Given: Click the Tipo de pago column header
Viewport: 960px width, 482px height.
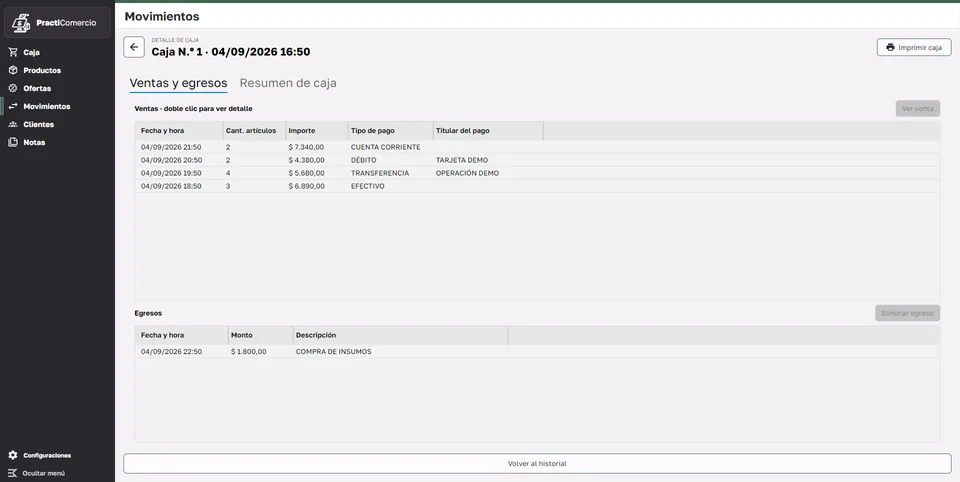Looking at the screenshot, I should [391, 130].
